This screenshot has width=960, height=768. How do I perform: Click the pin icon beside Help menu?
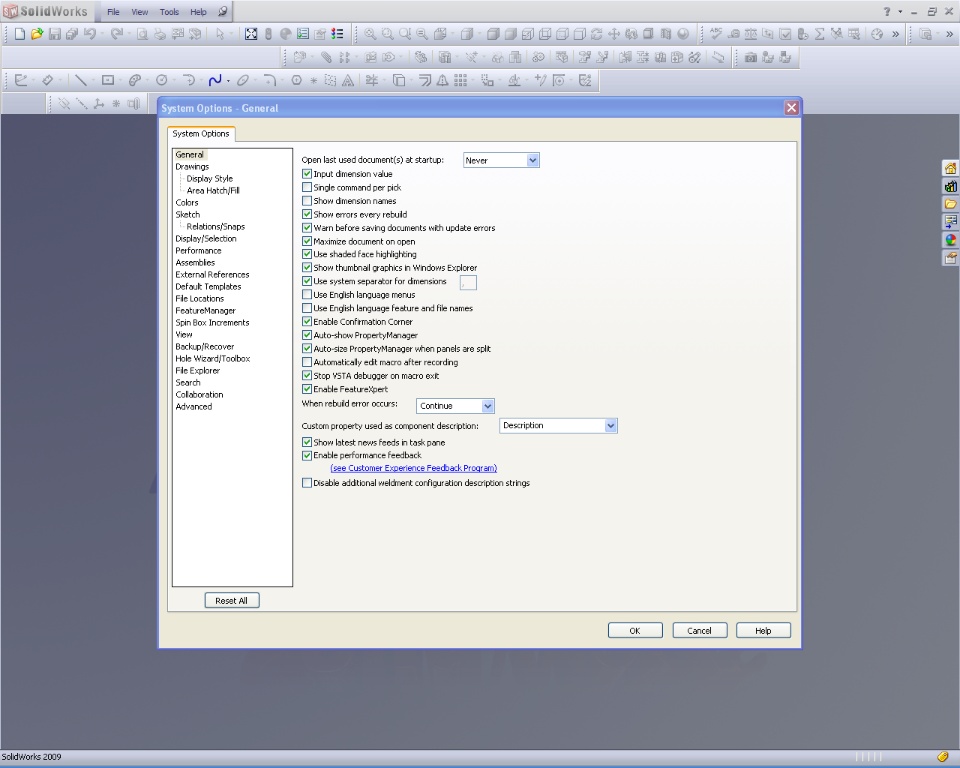coord(223,11)
